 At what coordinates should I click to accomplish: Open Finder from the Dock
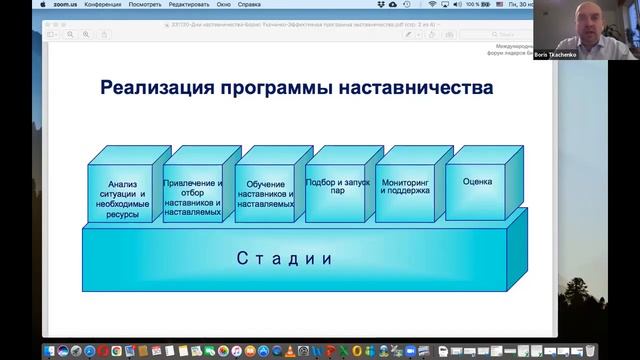pos(49,351)
